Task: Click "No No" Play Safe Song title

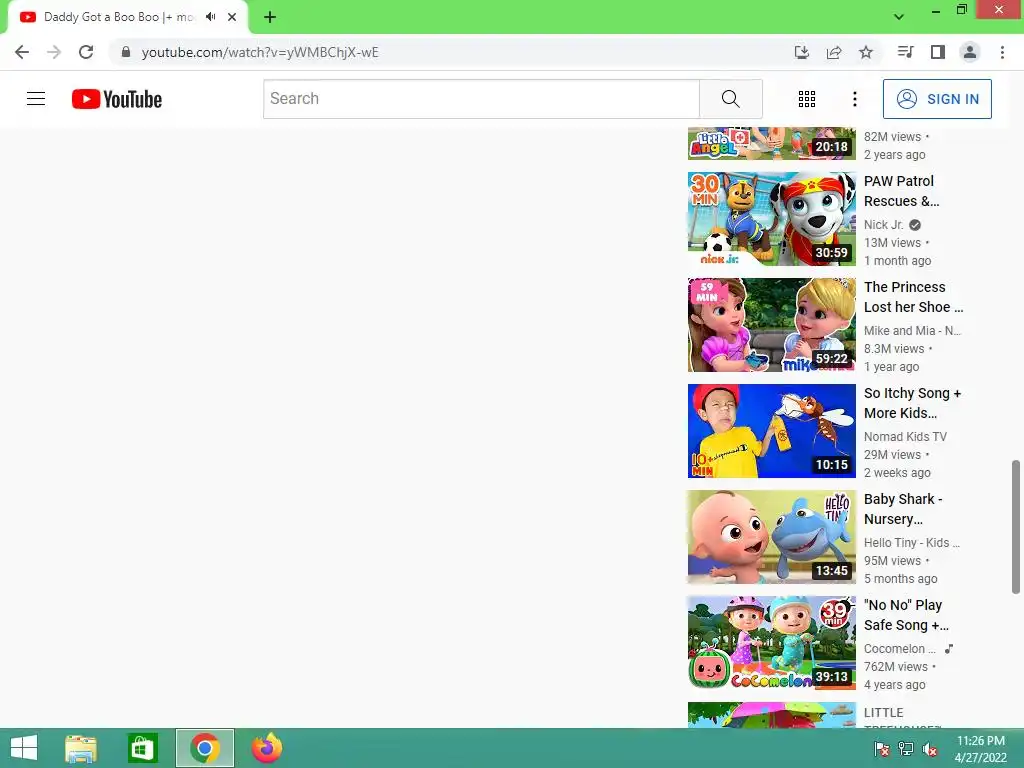Action: [x=906, y=615]
